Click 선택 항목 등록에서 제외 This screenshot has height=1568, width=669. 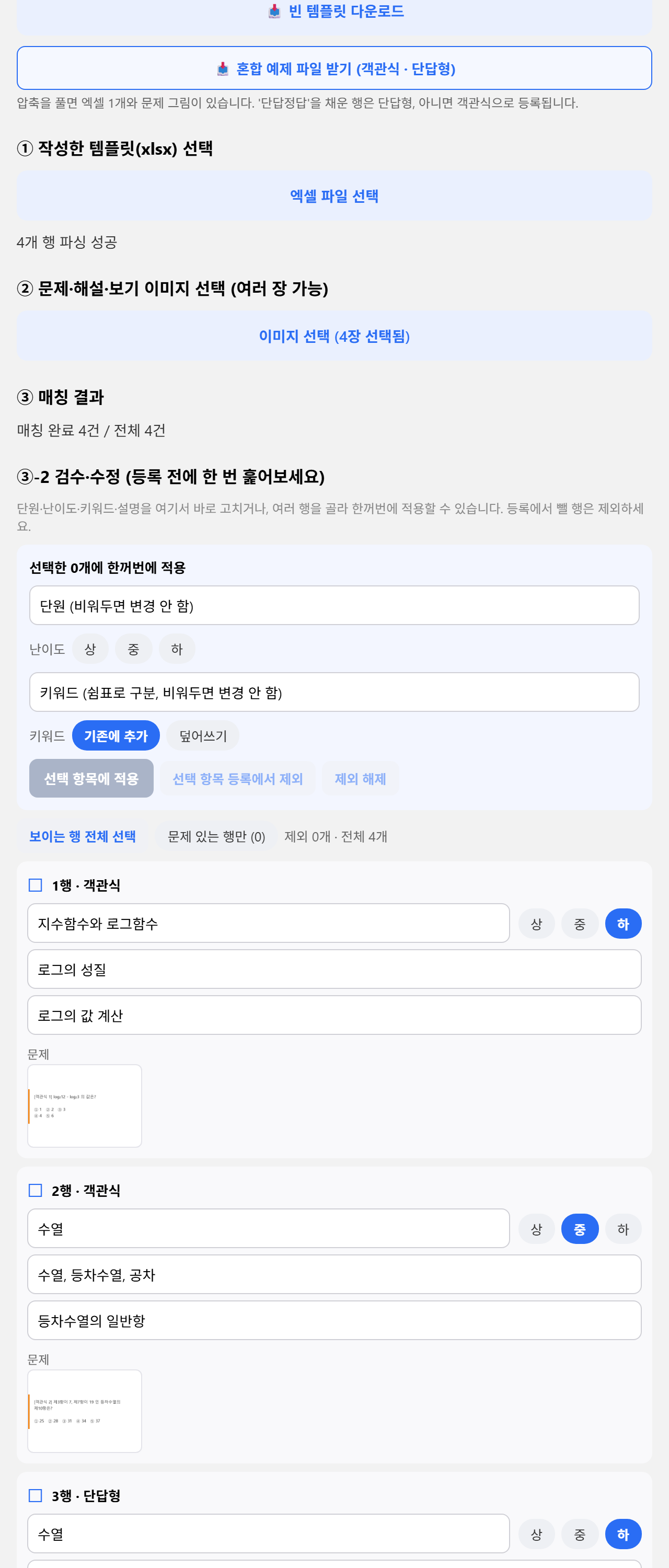[x=237, y=778]
